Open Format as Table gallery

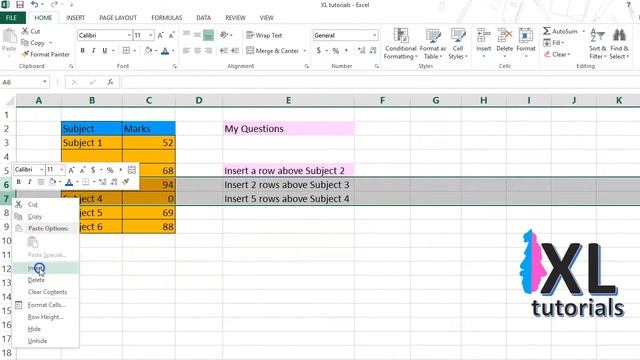pyautogui.click(x=433, y=44)
